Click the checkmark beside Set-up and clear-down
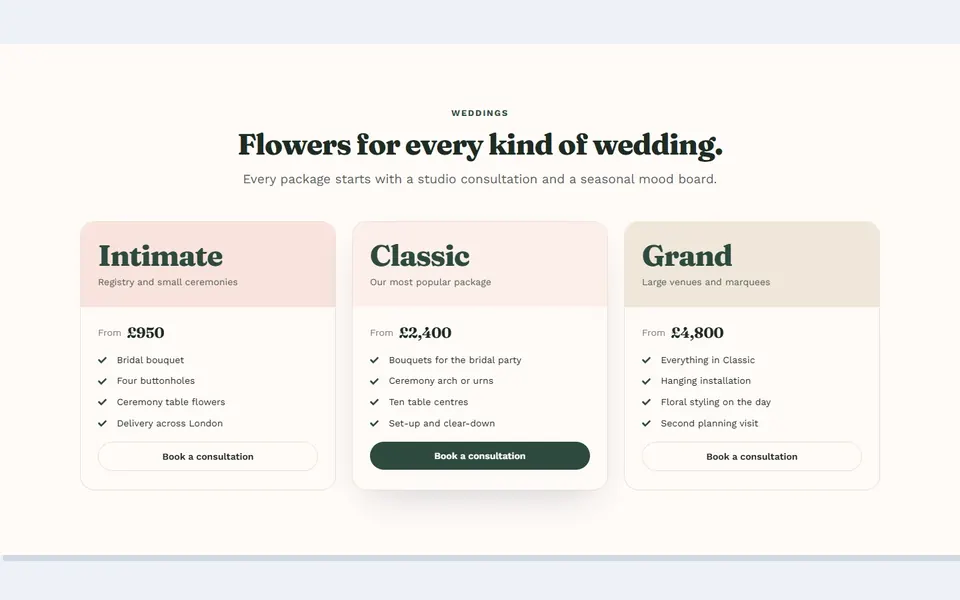The width and height of the screenshot is (960, 600). tap(374, 423)
